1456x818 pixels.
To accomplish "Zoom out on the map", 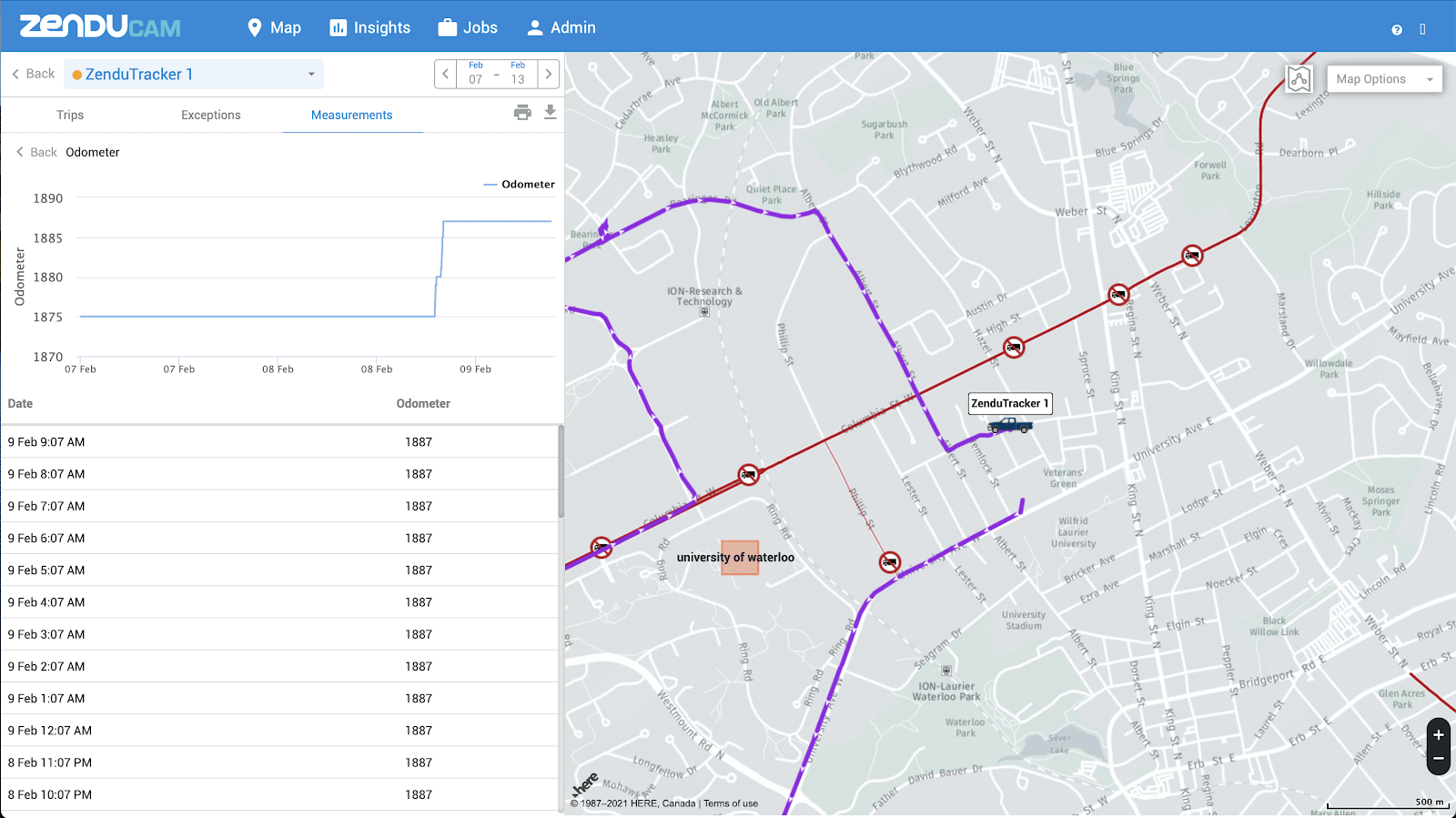I will click(x=1439, y=759).
